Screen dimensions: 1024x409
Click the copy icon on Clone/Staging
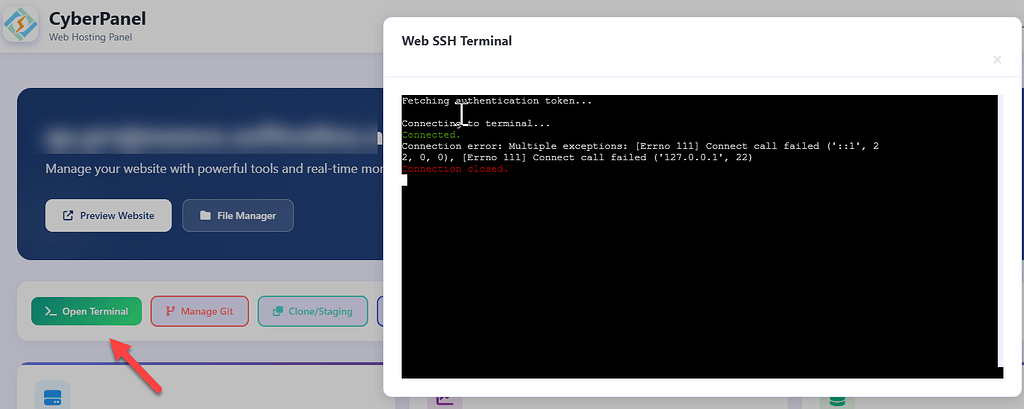point(276,312)
